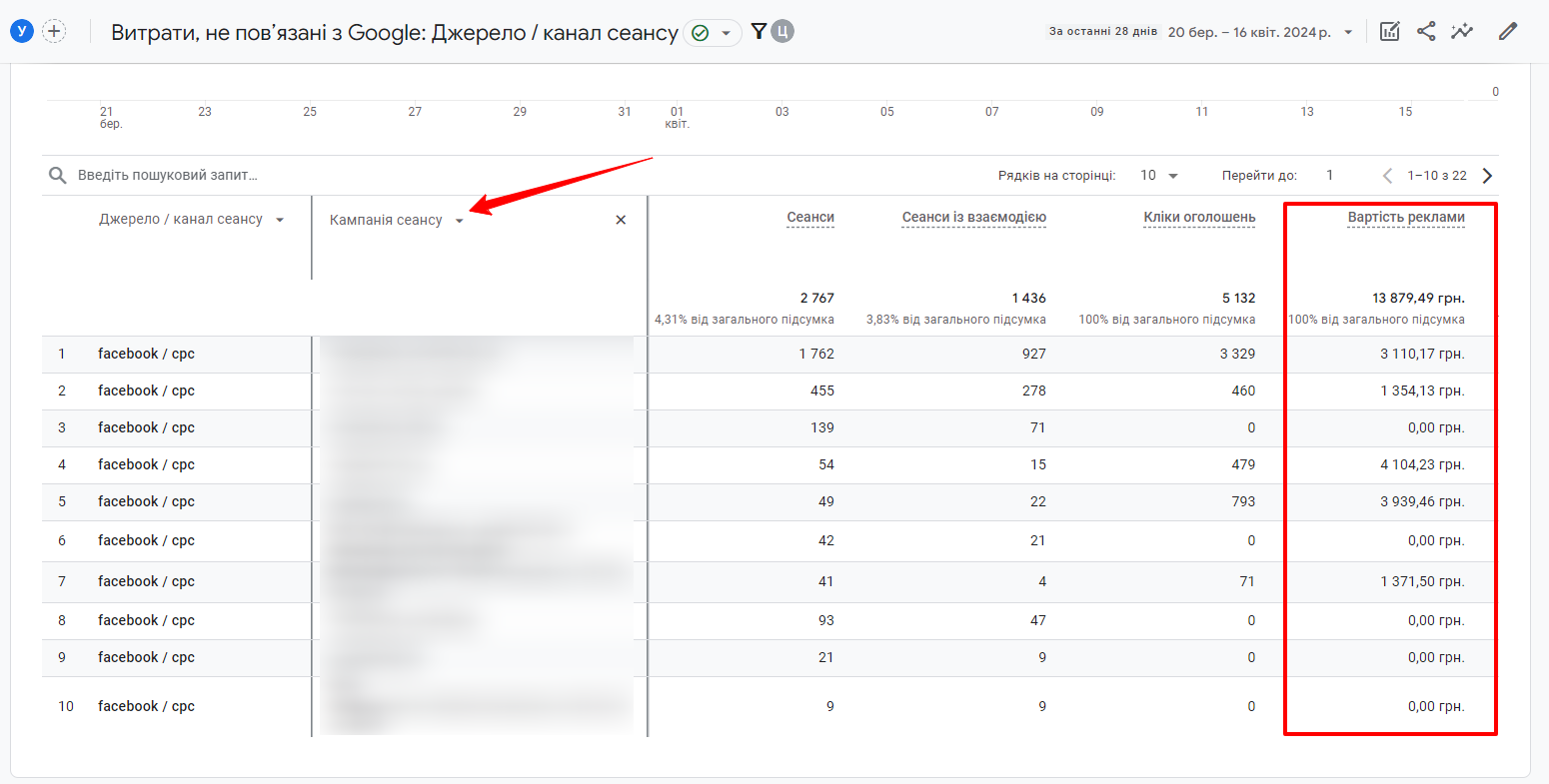Screen dimensions: 1549x784
Task: Click total ad clicks '5 132'
Action: 1238,298
